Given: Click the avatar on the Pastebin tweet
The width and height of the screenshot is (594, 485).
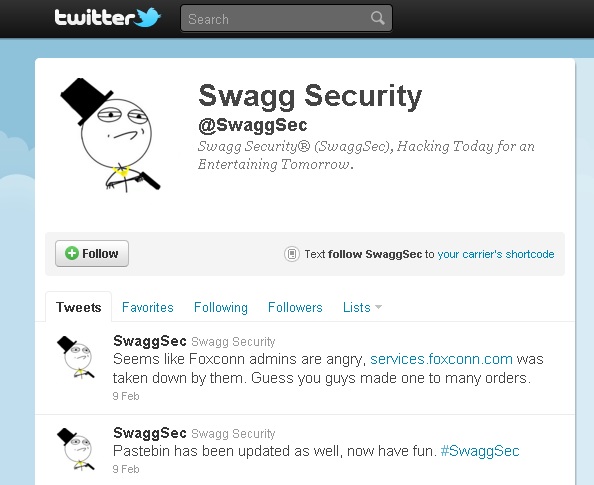Looking at the screenshot, I should [x=75, y=449].
